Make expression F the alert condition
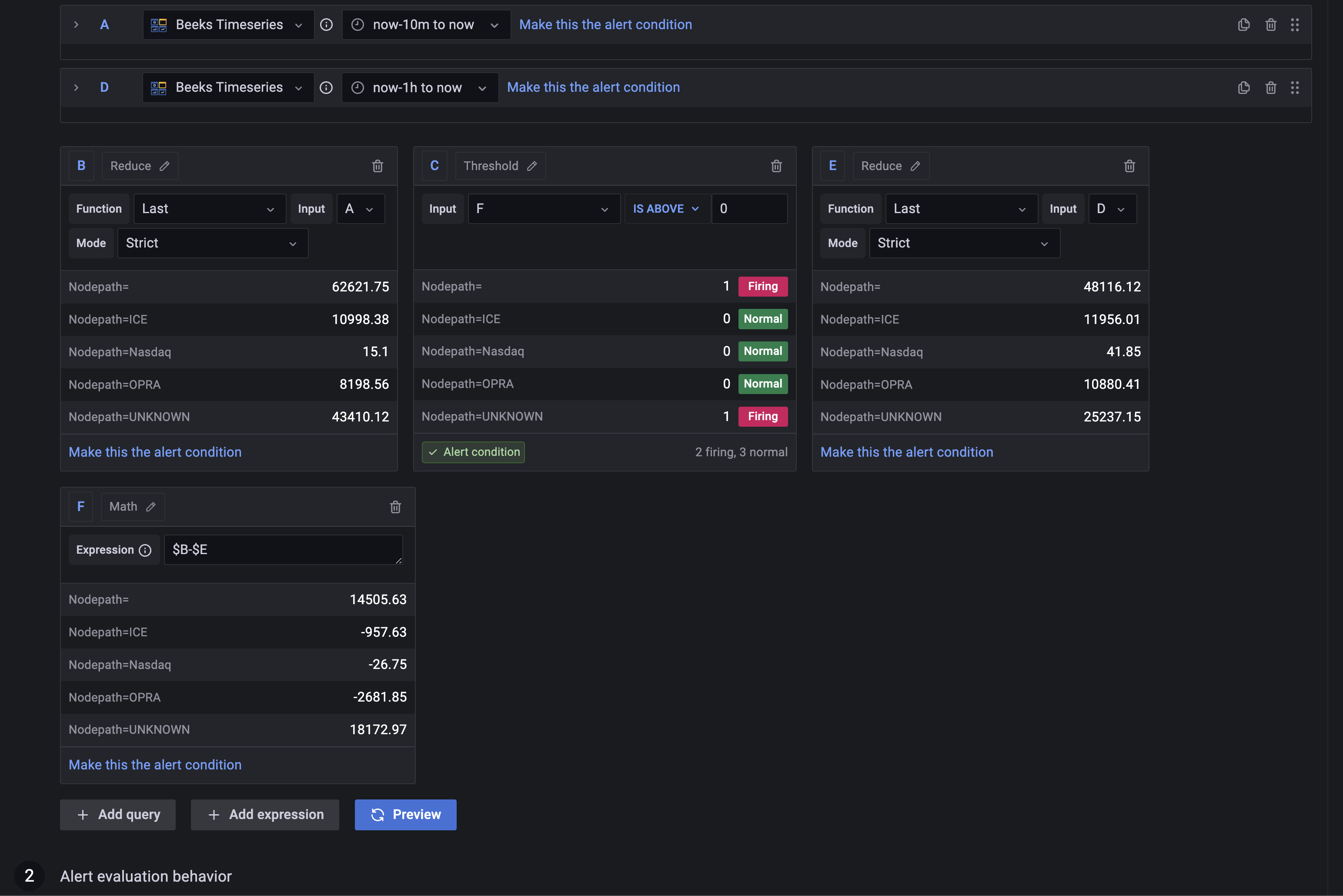 pos(155,765)
